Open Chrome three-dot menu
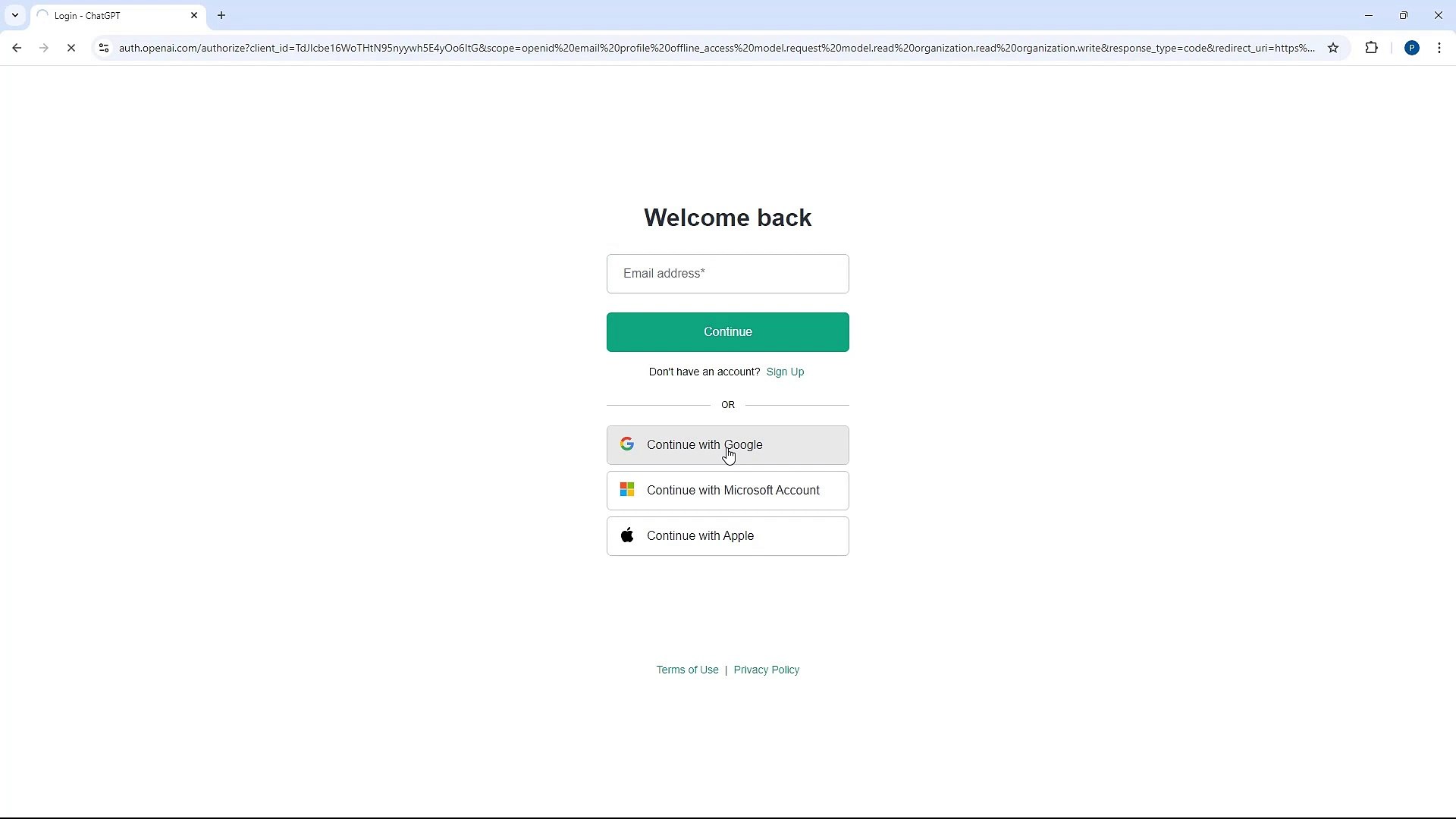The image size is (1456, 819). click(1439, 48)
